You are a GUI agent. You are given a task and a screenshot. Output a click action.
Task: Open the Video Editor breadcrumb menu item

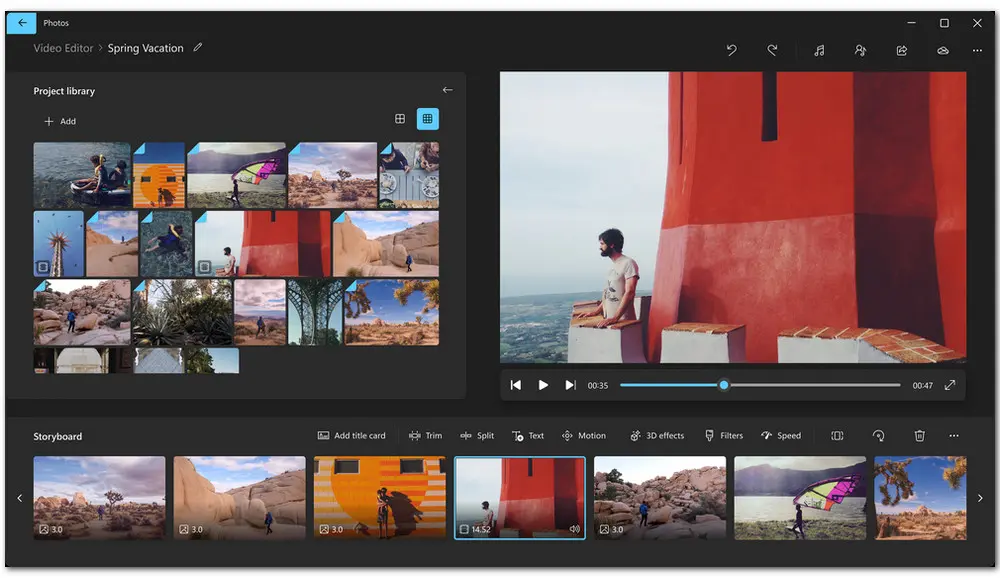point(63,47)
